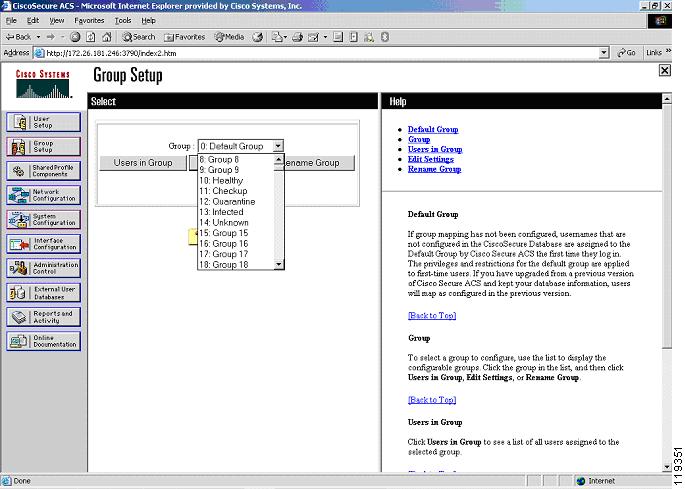Open the Default Group help link
Viewport: 685px width, 489px height.
433,129
